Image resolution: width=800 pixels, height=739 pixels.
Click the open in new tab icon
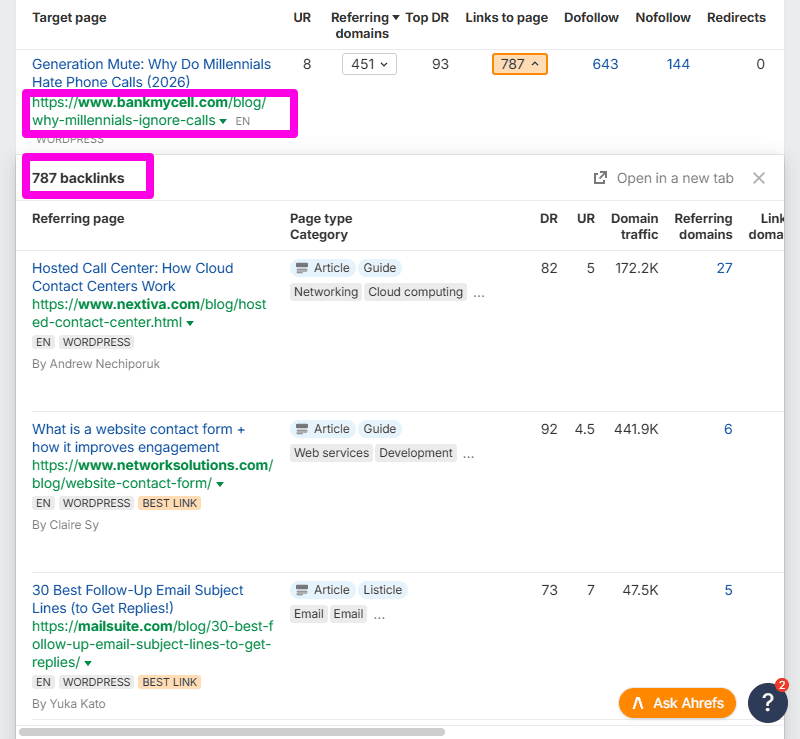pos(600,178)
